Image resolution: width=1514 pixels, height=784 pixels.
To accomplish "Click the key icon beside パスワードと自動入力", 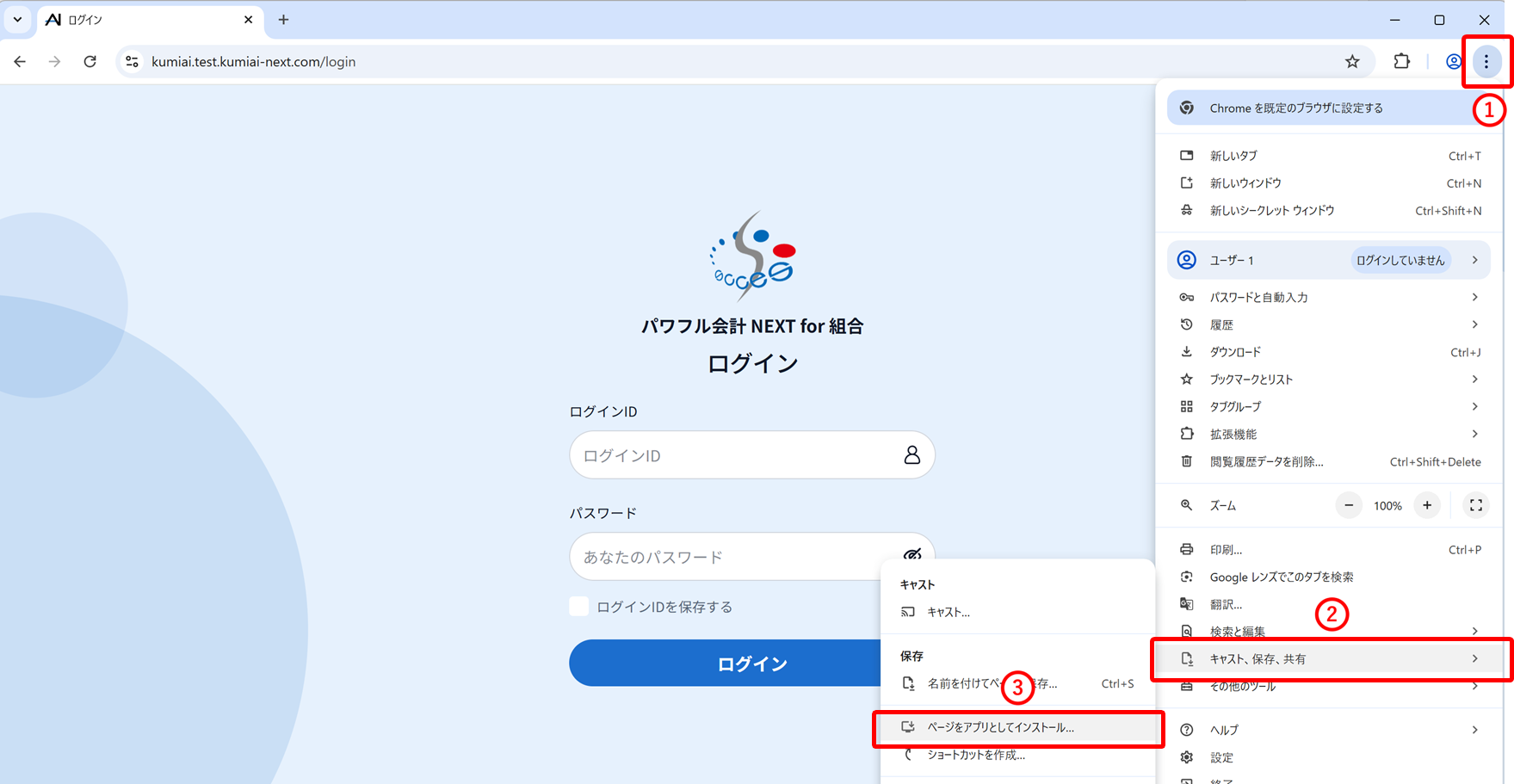I will pyautogui.click(x=1187, y=297).
